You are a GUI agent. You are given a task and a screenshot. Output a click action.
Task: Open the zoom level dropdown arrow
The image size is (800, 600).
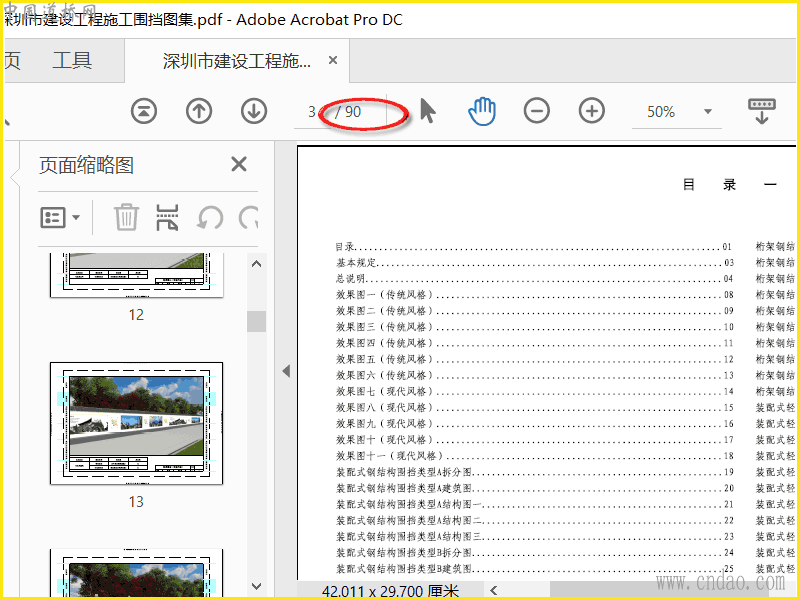pos(708,112)
